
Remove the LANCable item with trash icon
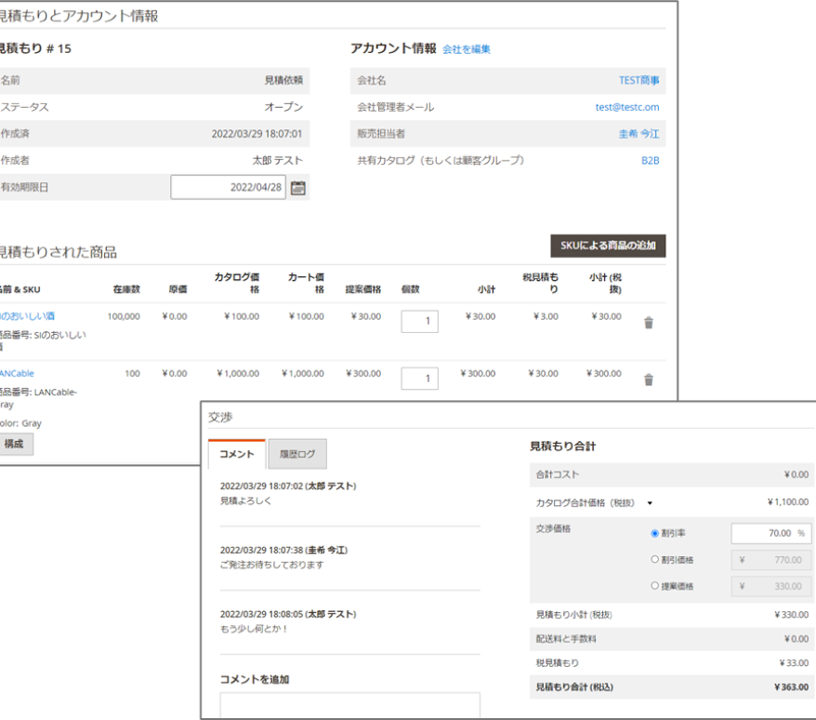648,380
